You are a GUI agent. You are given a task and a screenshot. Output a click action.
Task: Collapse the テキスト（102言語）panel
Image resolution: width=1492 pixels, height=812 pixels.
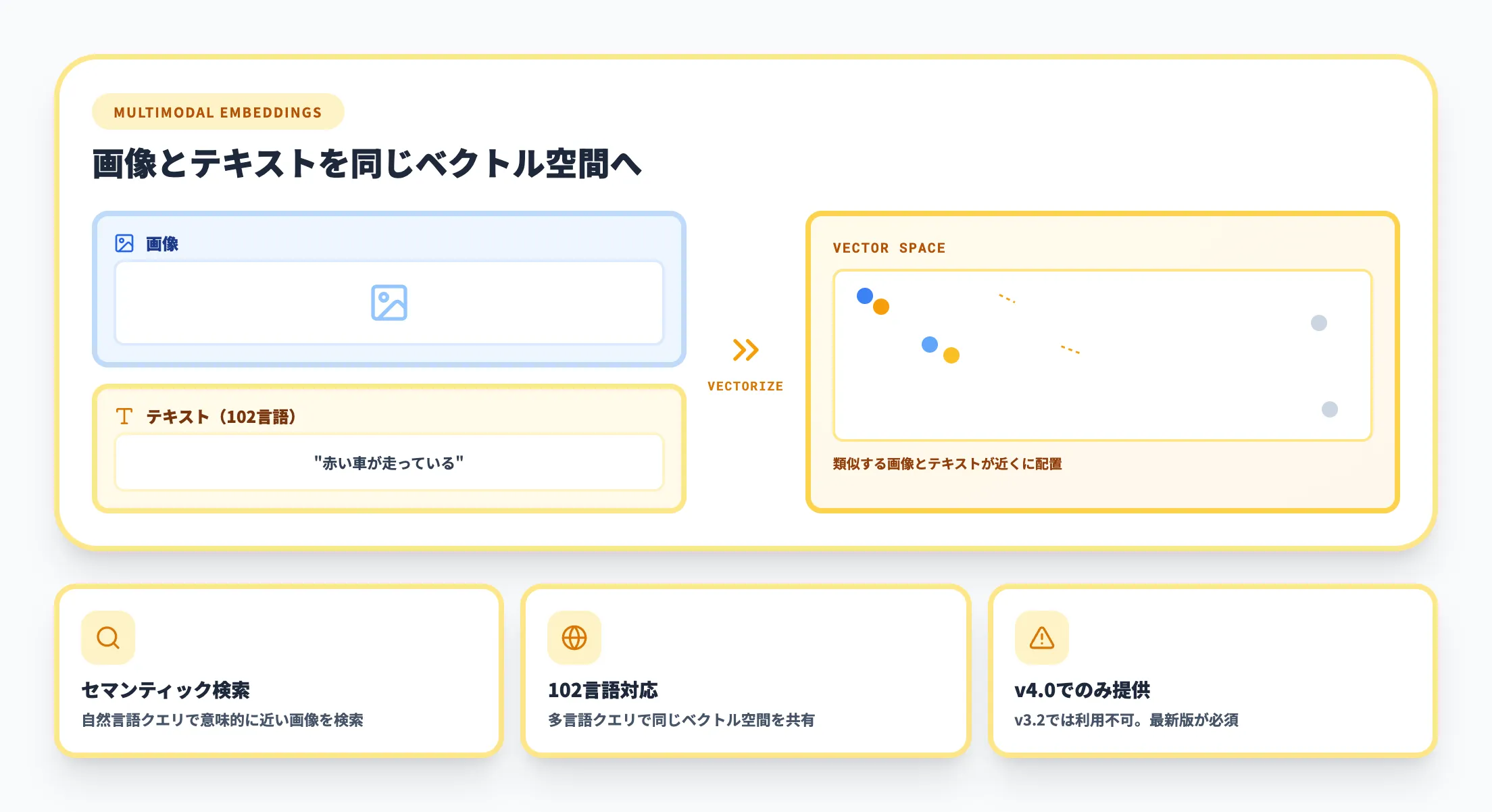(x=390, y=446)
